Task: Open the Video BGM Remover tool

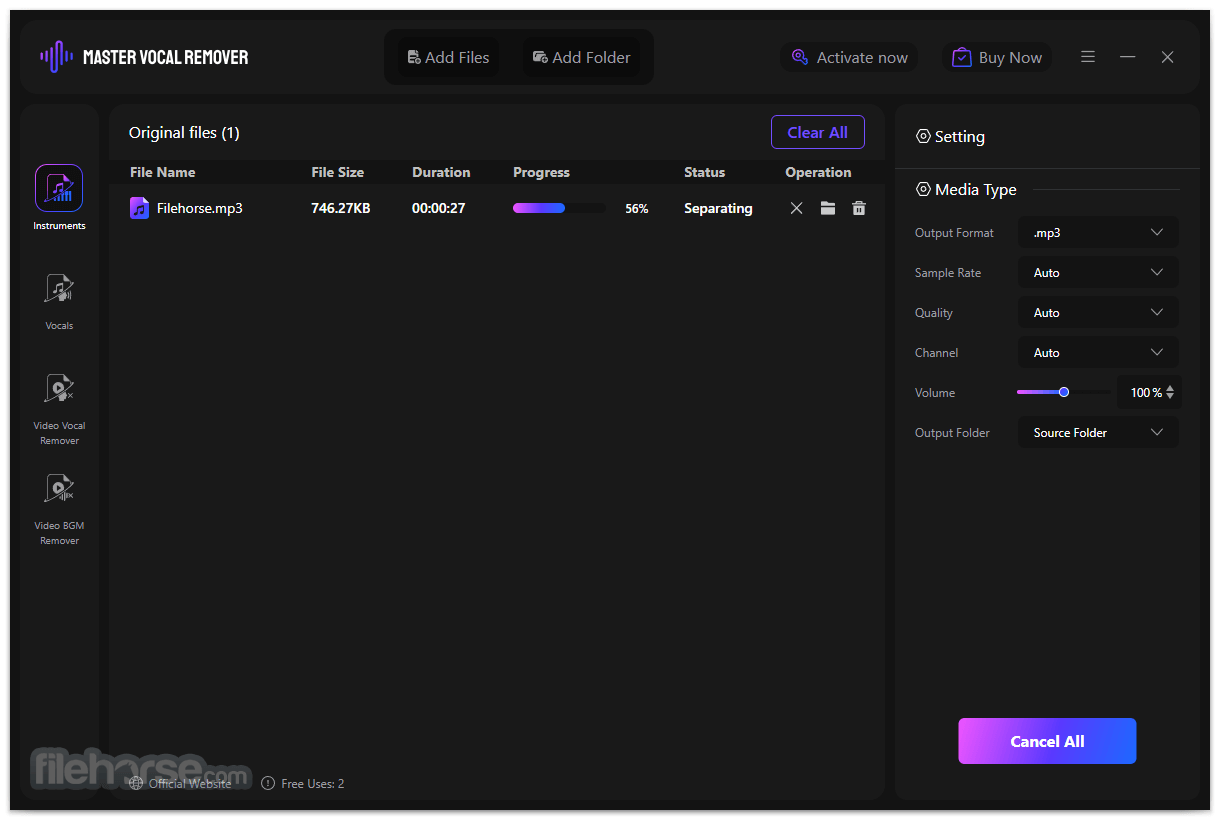Action: pos(59,508)
